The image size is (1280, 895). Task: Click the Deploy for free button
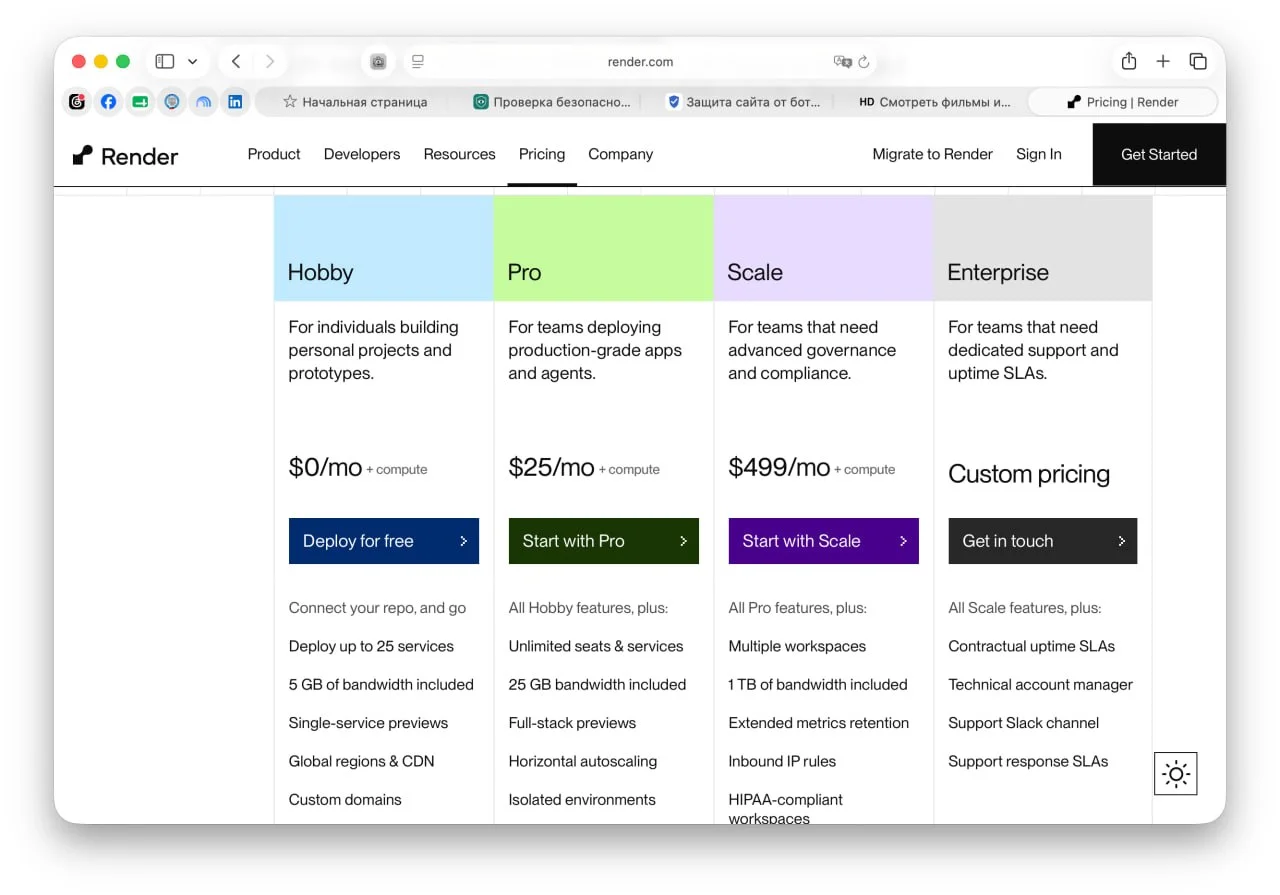click(384, 541)
